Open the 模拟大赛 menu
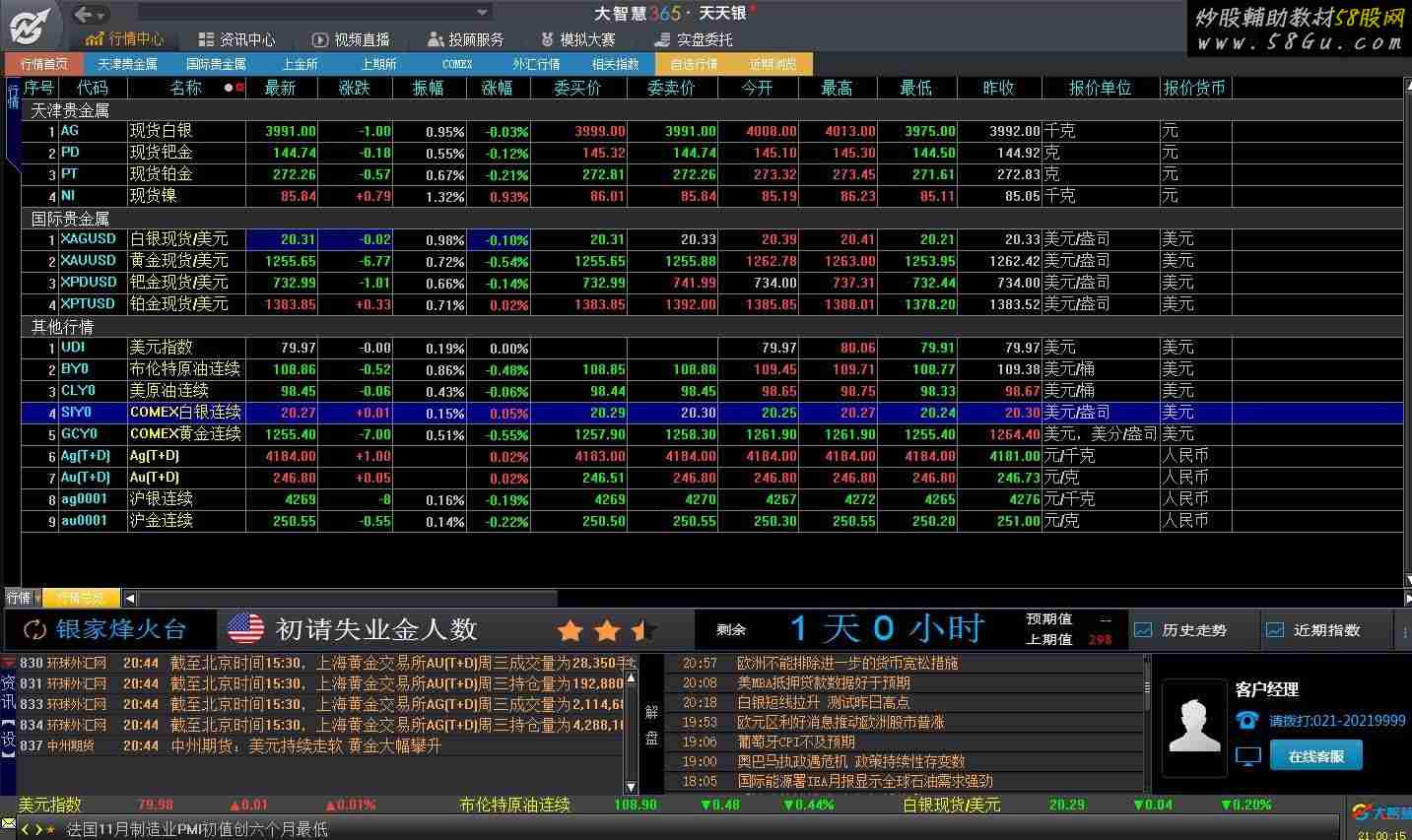1412x840 pixels. 577,39
